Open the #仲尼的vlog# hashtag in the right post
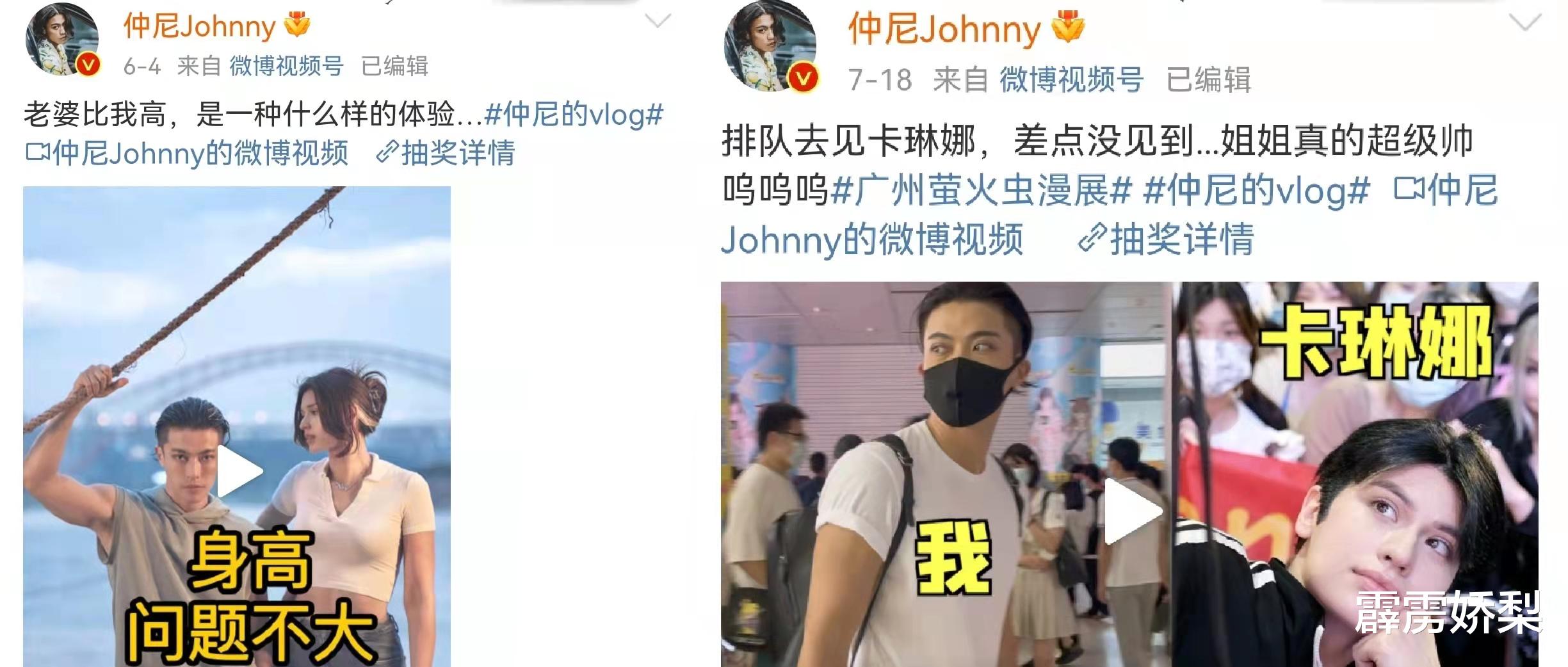Screen dimensions: 1568x667 (x=1257, y=190)
